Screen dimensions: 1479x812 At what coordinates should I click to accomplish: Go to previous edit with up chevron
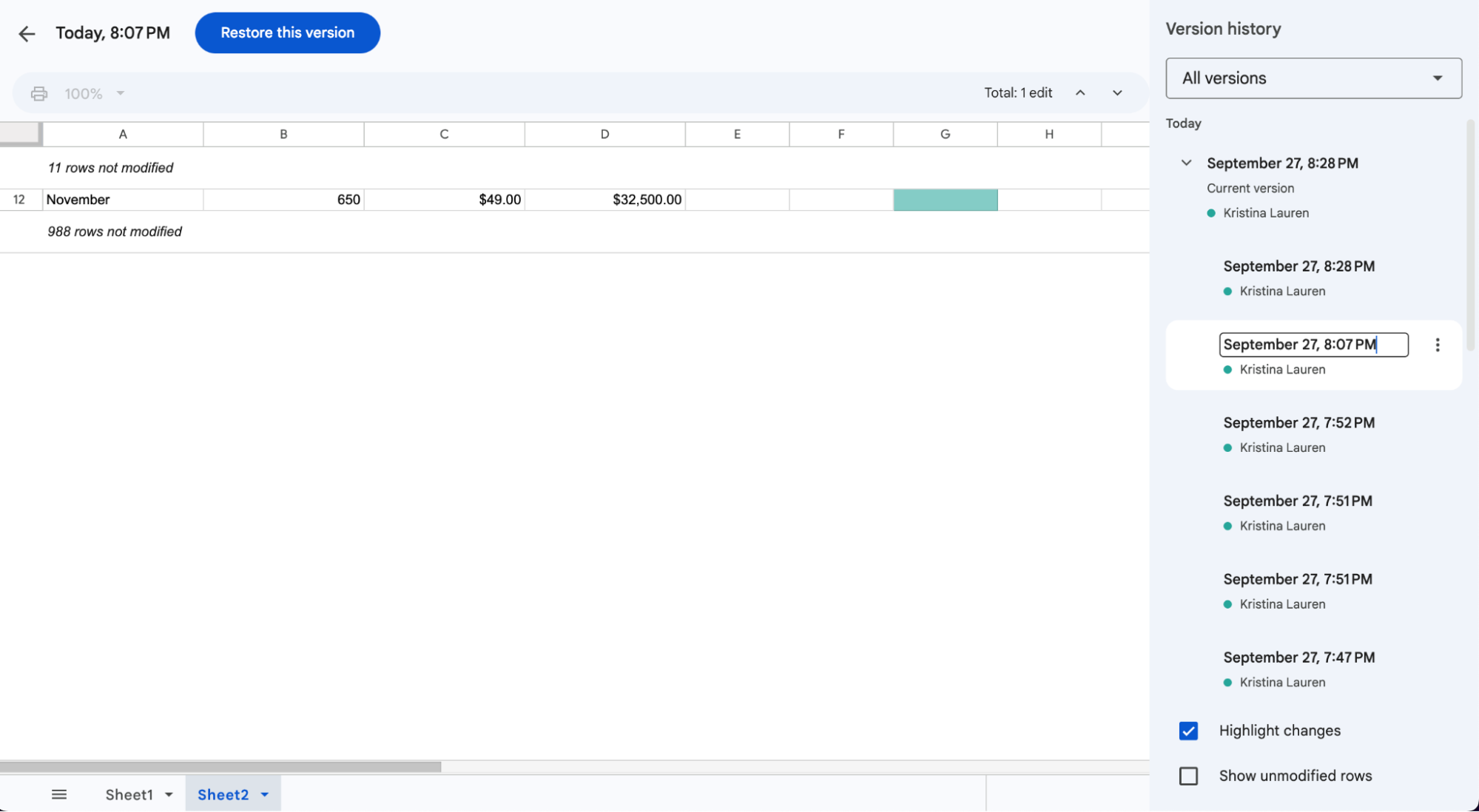click(x=1080, y=93)
